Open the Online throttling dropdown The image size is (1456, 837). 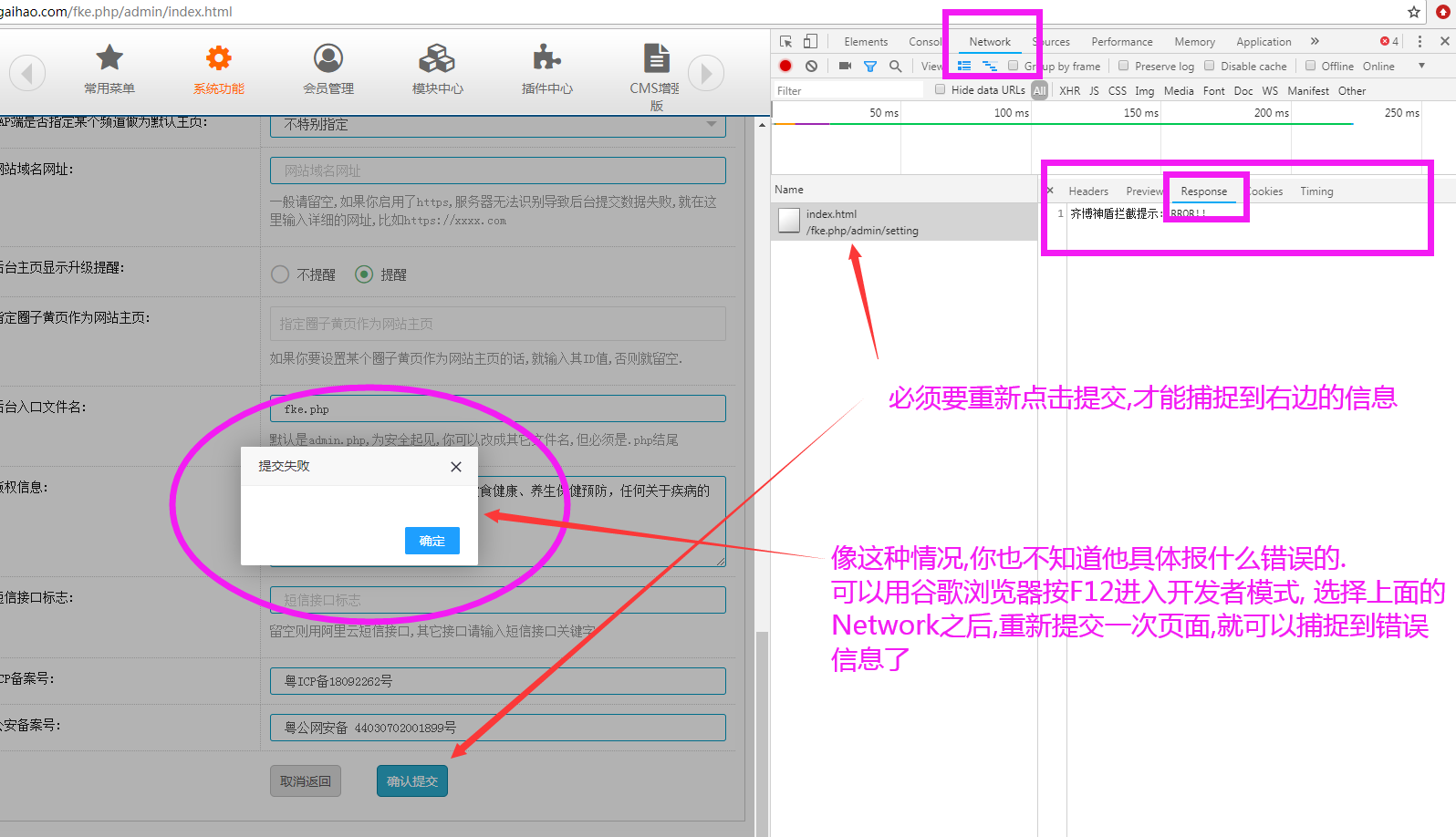1393,67
